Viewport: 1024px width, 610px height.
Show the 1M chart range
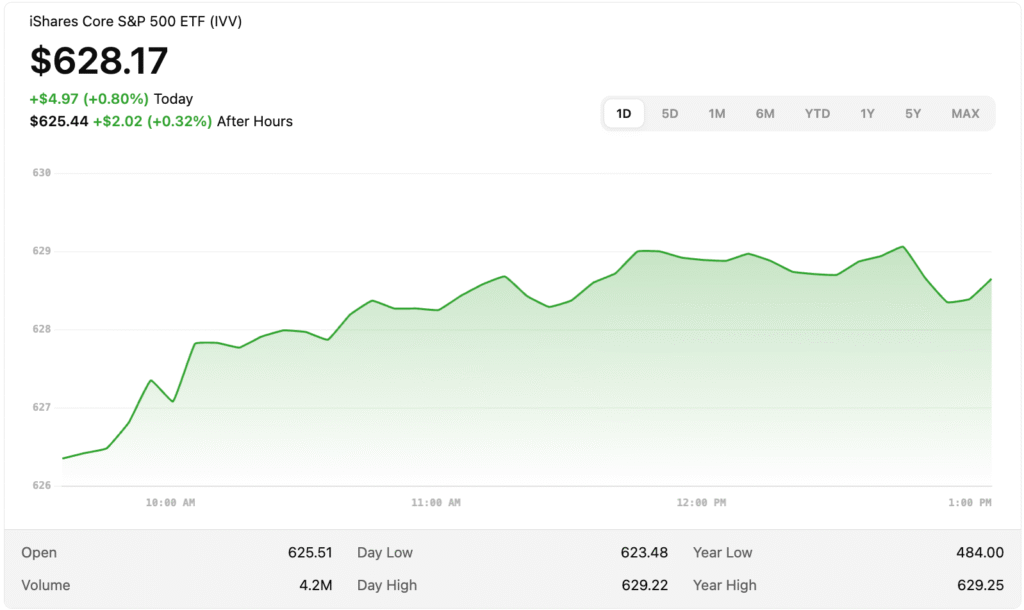pos(716,114)
